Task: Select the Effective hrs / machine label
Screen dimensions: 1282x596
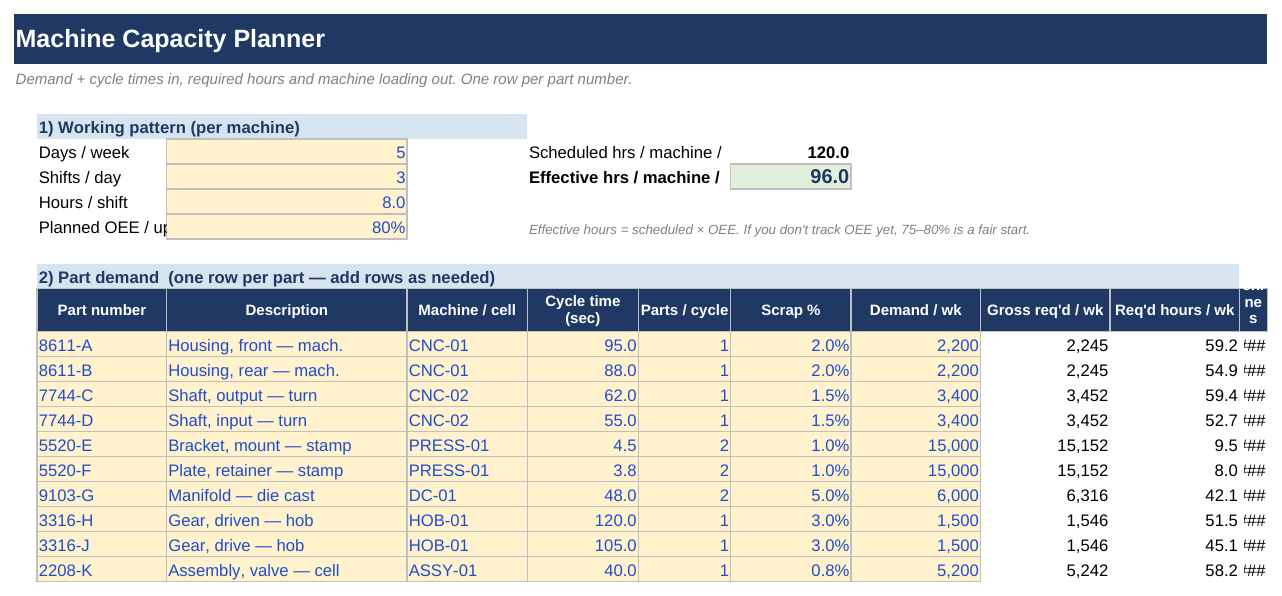Action: [x=624, y=177]
